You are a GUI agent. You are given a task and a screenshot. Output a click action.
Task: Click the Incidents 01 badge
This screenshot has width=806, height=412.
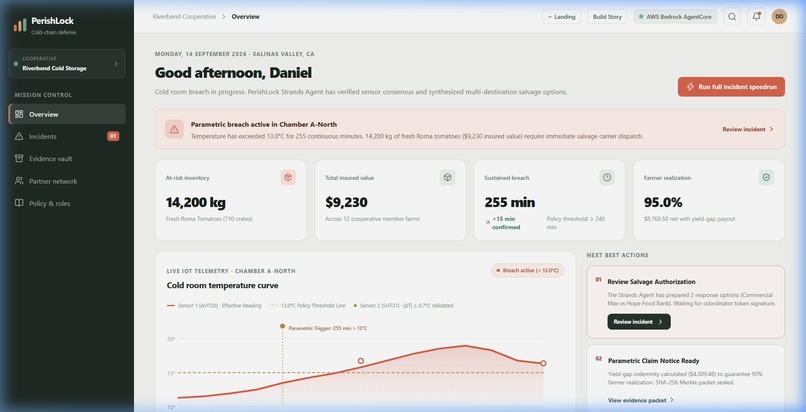tap(113, 136)
